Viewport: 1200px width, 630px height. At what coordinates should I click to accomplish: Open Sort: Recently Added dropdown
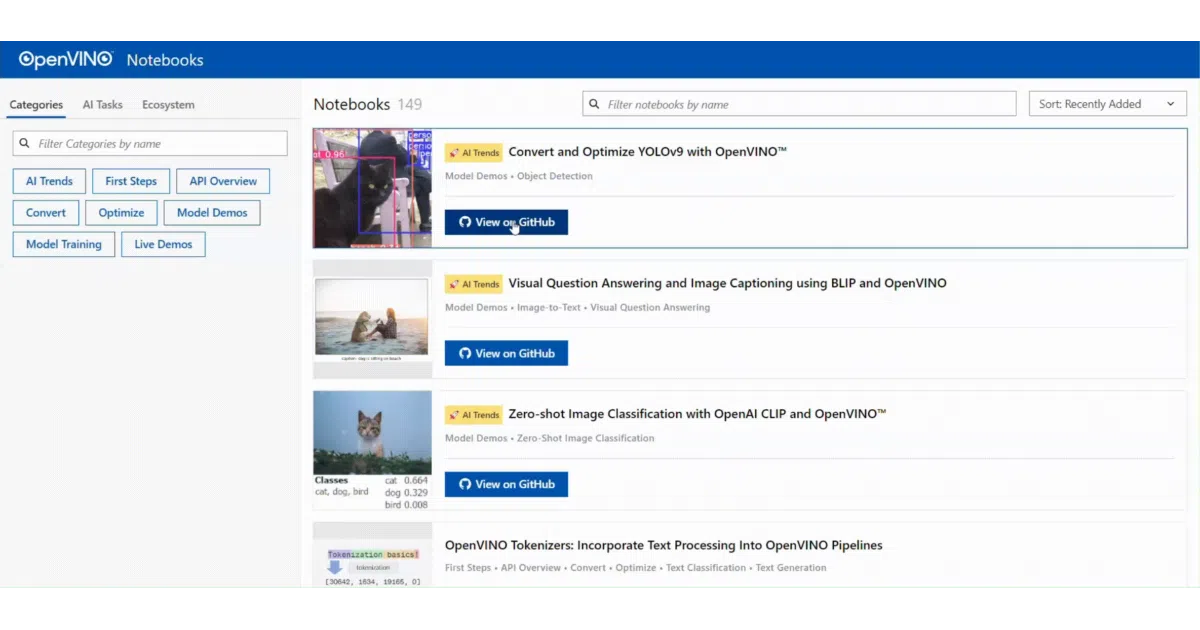tap(1107, 104)
